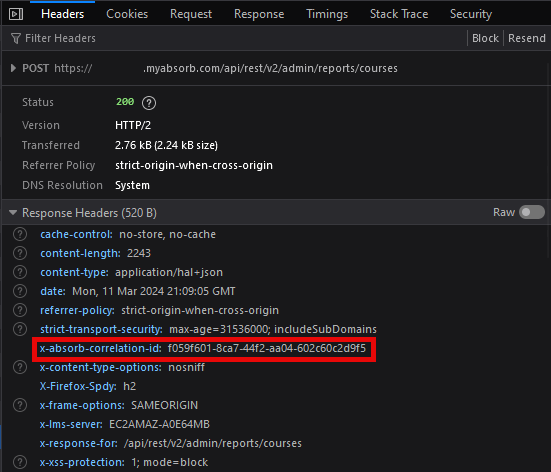The image size is (551, 472).
Task: Open help for the content-length header
Action: point(20,253)
